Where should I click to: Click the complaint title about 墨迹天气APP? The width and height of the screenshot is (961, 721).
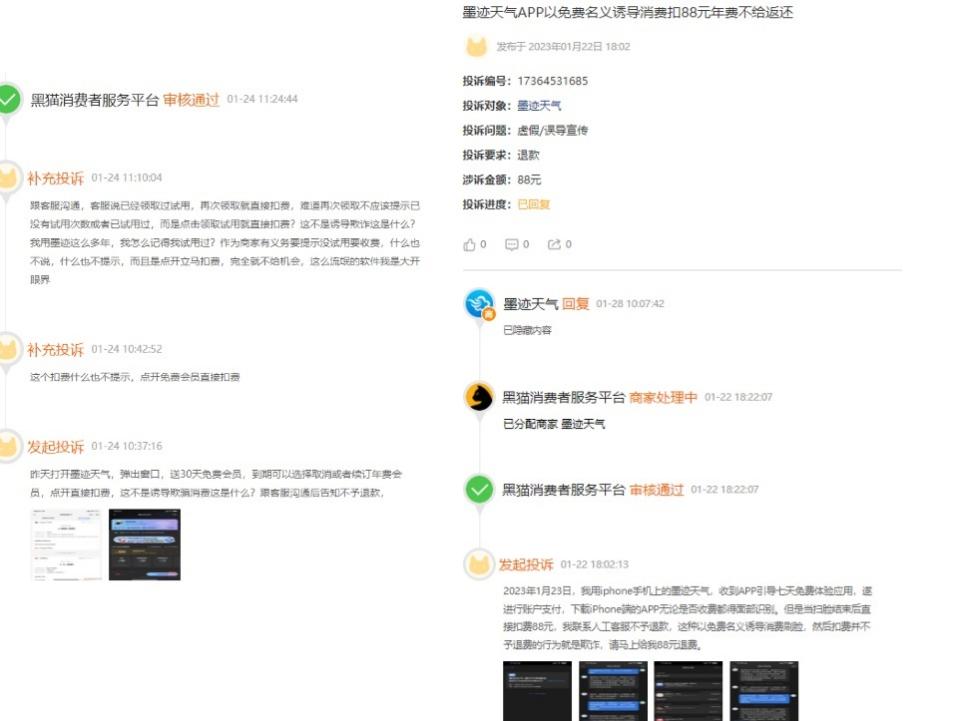point(628,13)
